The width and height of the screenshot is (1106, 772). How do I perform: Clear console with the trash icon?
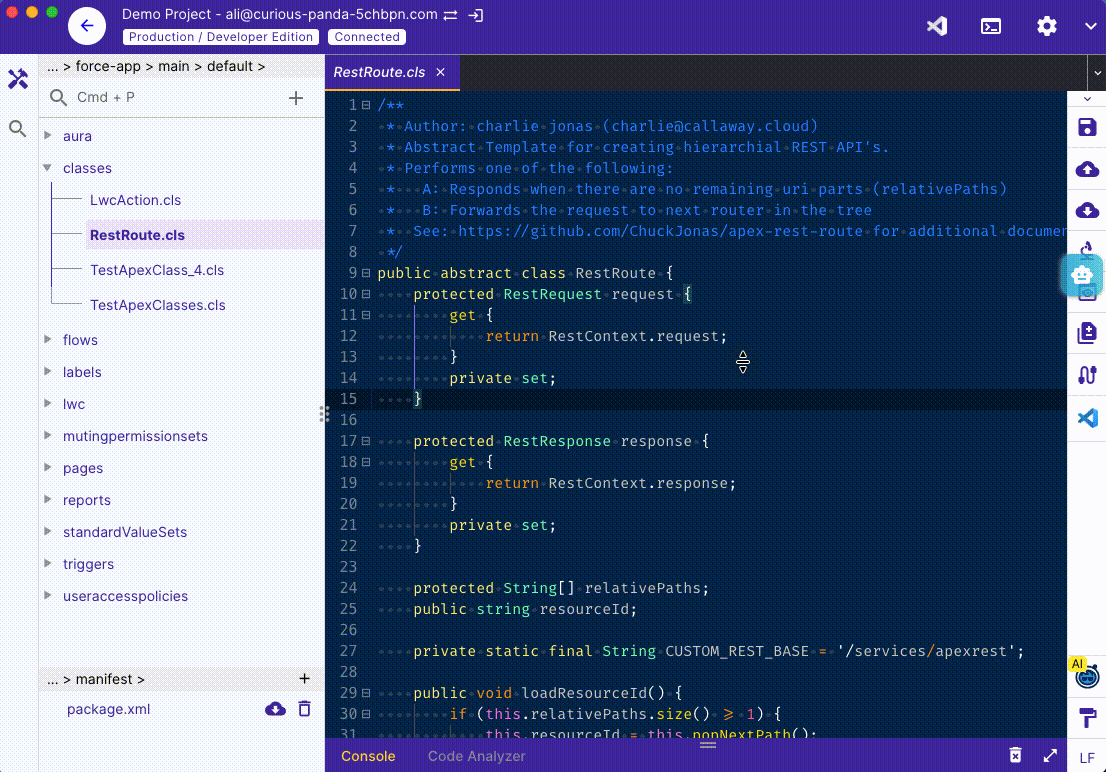point(1015,755)
